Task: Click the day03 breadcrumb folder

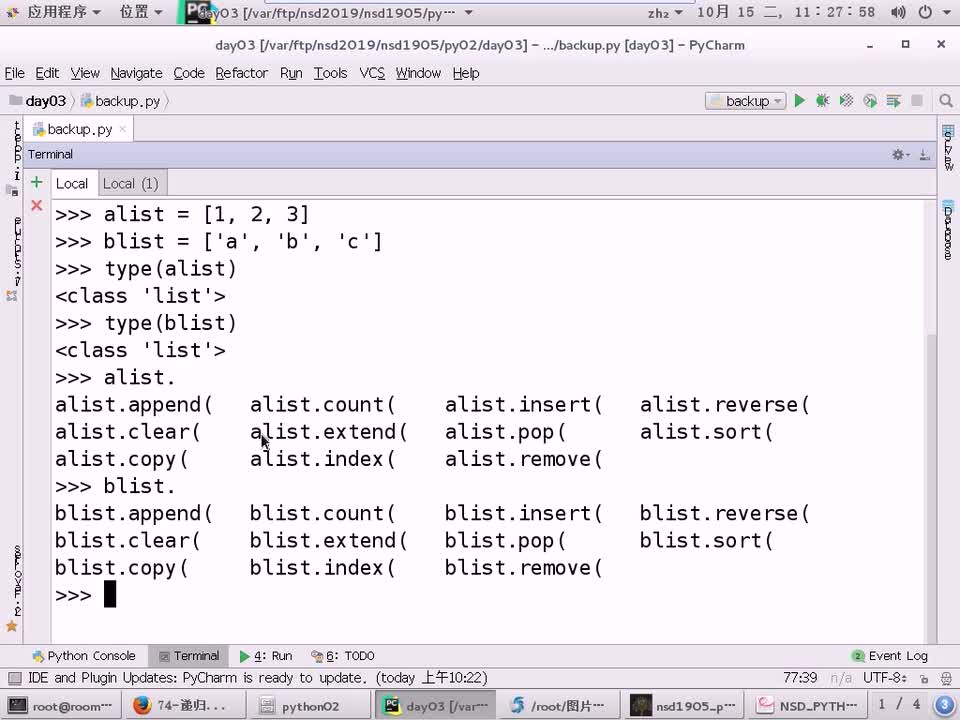Action: point(38,101)
